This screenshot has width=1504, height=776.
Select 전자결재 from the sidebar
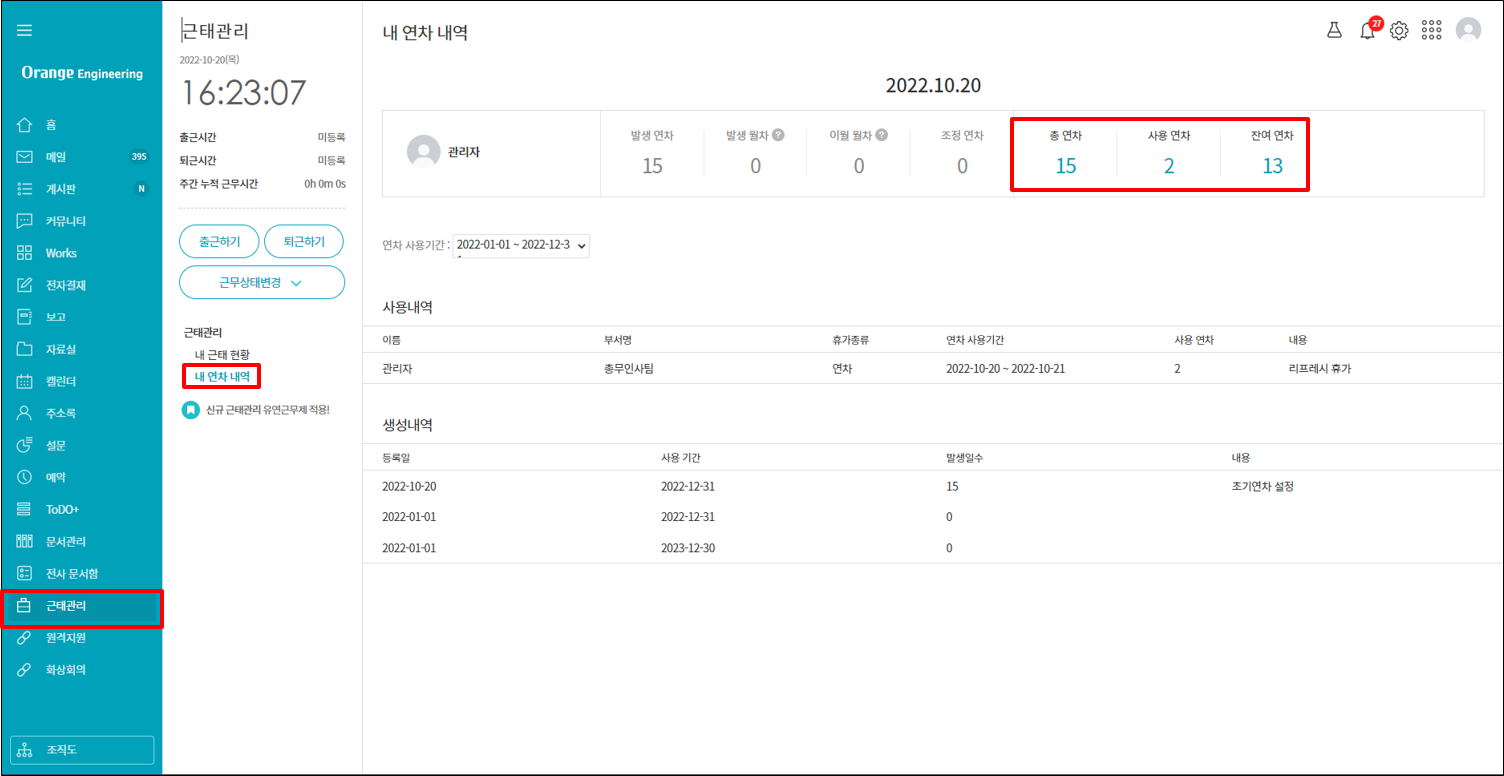pyautogui.click(x=66, y=285)
